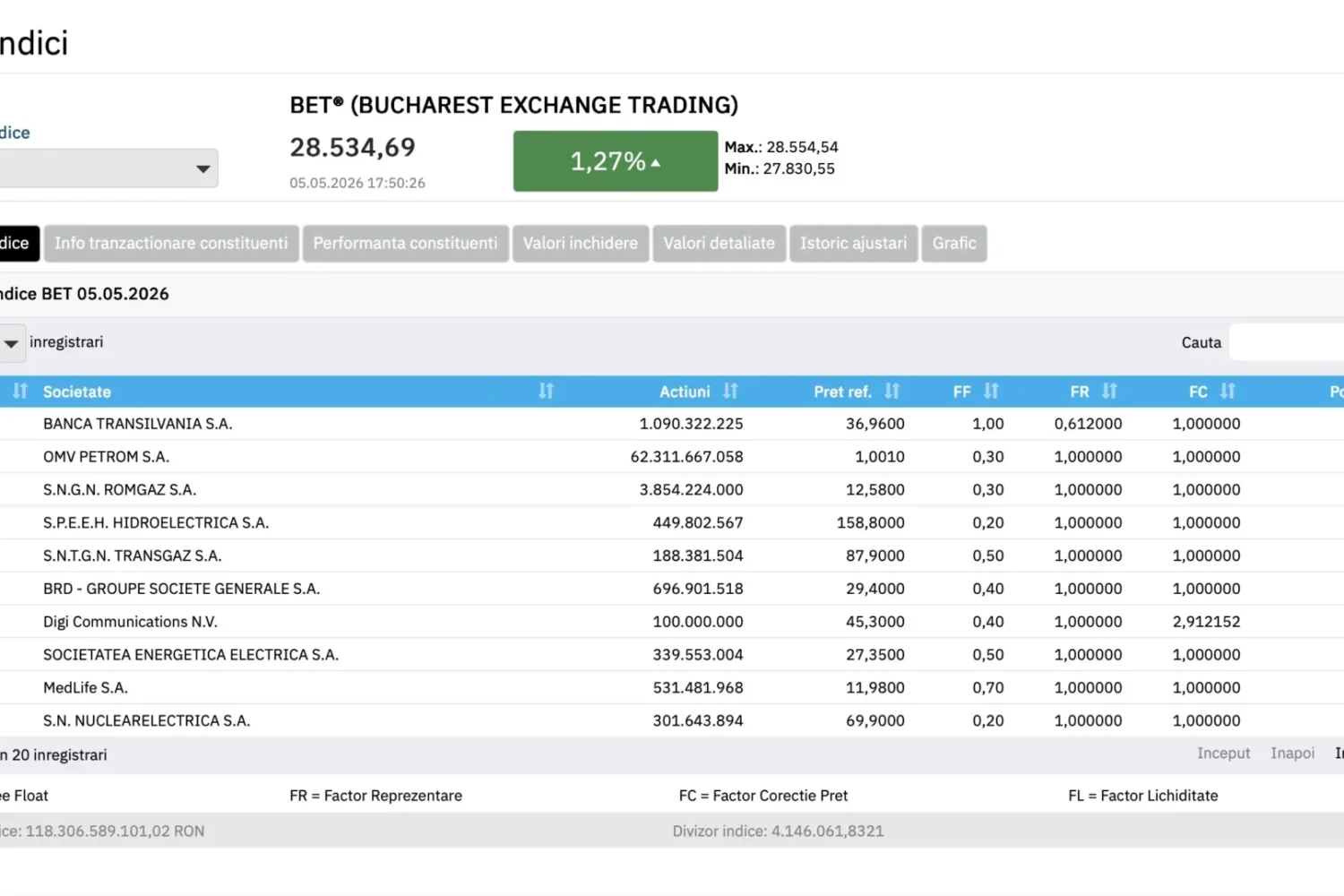
Task: Select the MedLife S.A. company name
Action: (x=86, y=688)
